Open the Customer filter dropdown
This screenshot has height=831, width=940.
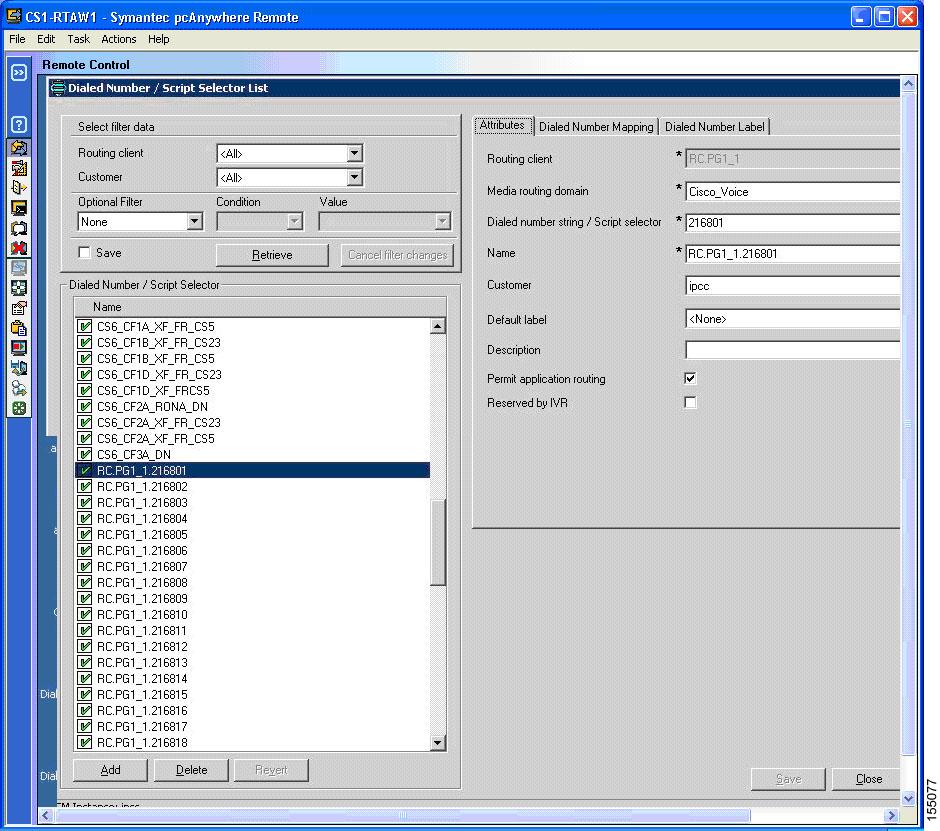pyautogui.click(x=354, y=177)
